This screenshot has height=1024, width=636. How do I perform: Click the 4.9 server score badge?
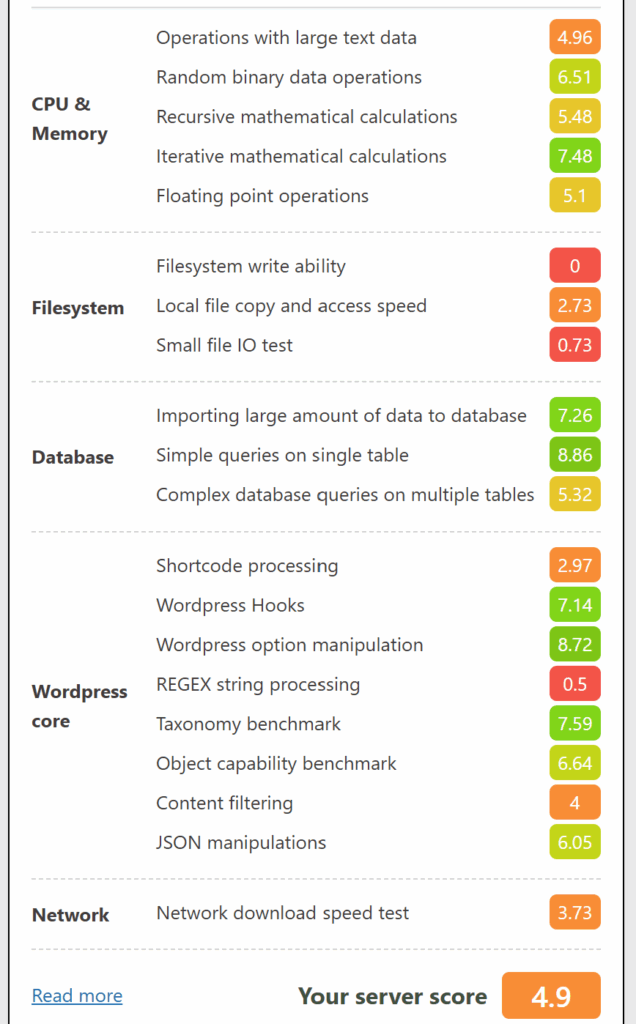(x=551, y=995)
